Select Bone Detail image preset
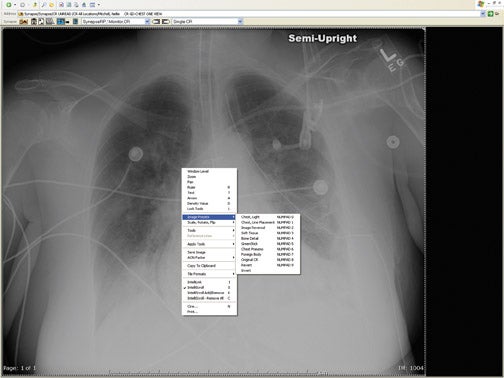Viewport: 504px width, 378px height. click(x=268, y=238)
